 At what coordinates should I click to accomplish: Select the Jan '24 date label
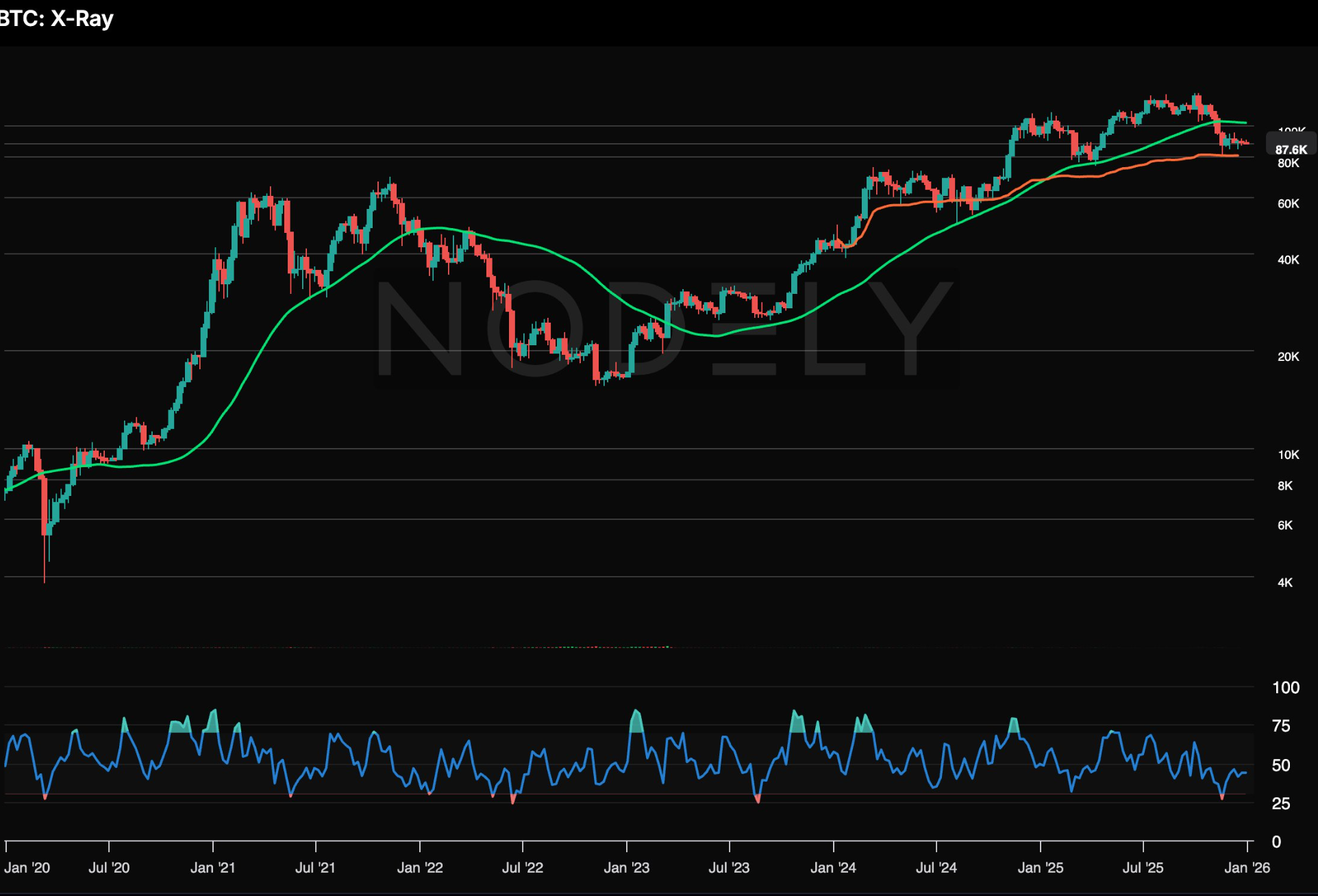833,868
